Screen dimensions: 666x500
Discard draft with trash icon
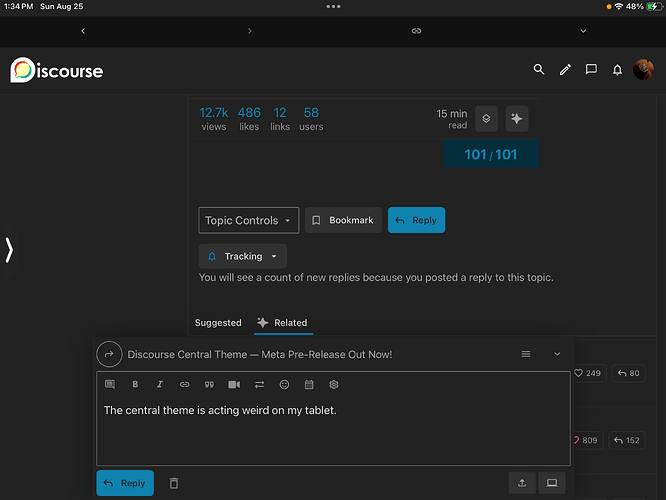click(174, 483)
